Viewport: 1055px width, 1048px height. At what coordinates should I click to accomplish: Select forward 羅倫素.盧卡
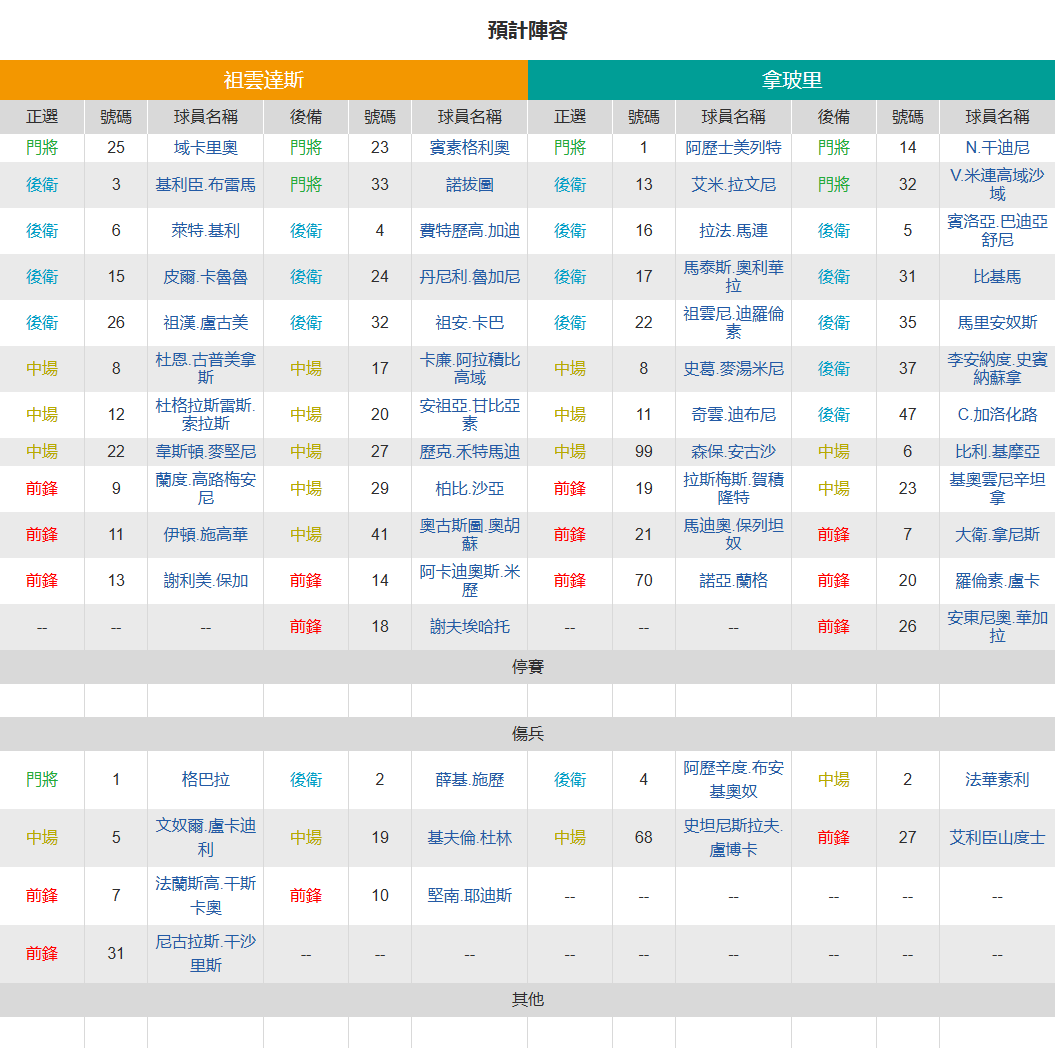click(x=997, y=581)
